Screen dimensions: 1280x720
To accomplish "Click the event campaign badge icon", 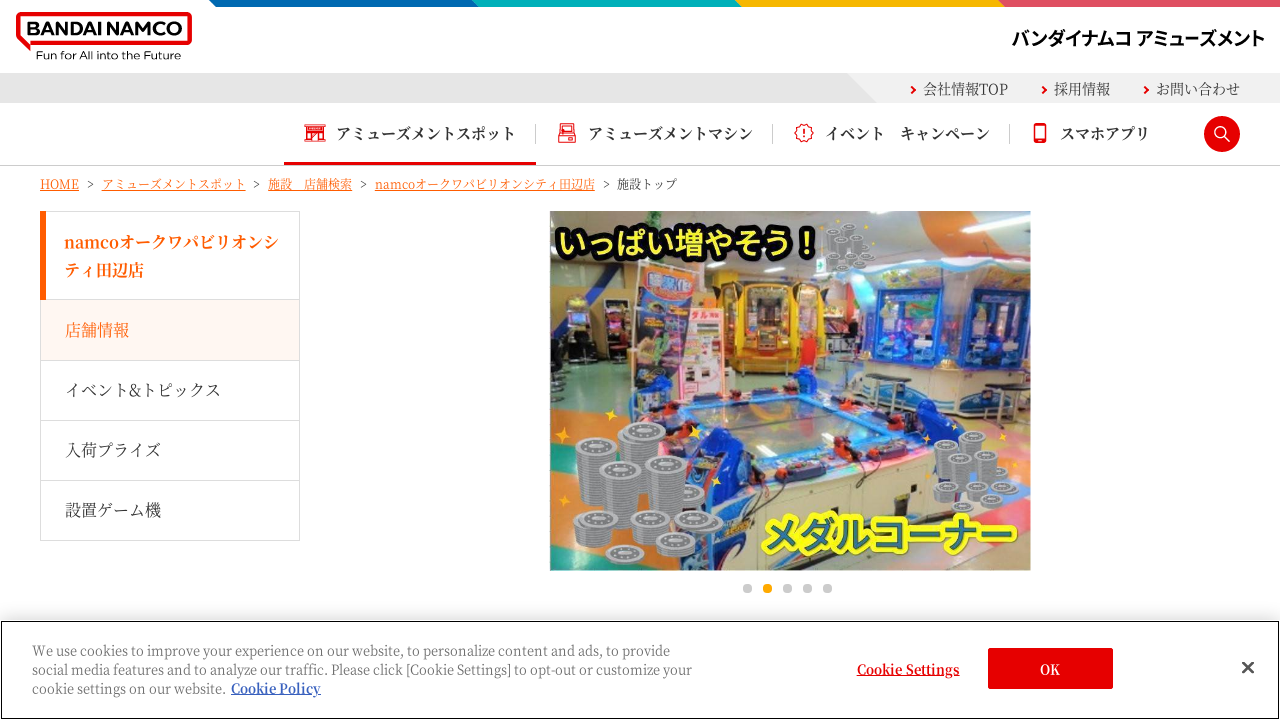I will 804,133.
